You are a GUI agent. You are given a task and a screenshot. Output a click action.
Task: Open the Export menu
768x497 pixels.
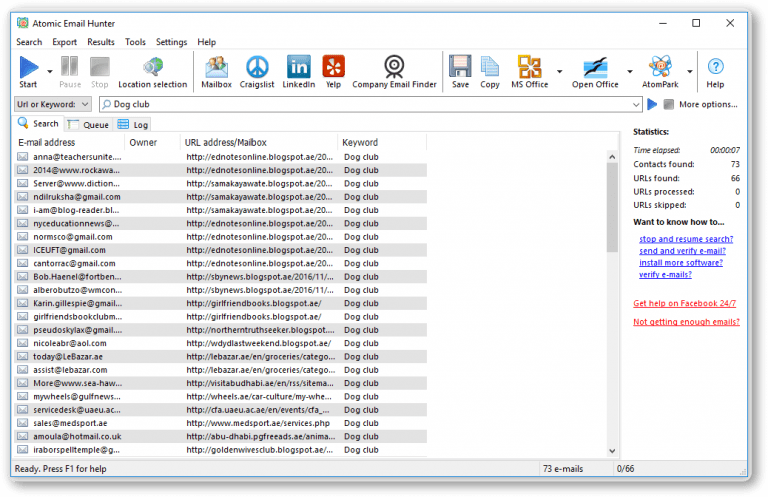(64, 42)
